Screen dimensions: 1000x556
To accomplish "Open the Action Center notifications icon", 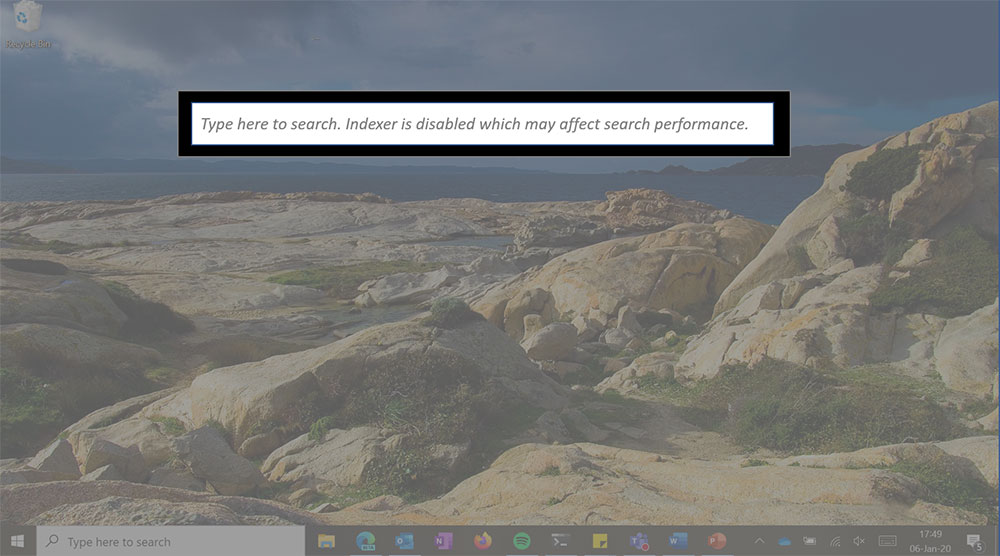I will point(974,542).
